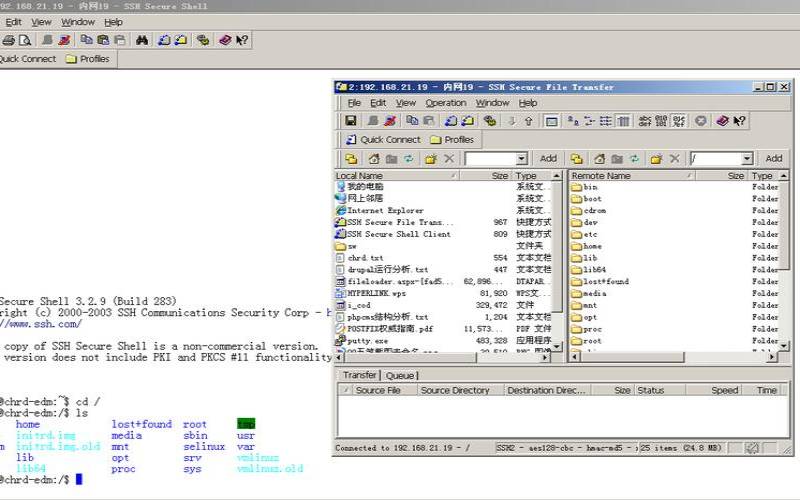Click Copy icon in File Transfer toolbar
Viewport: 800px width, 500px height.
(x=412, y=121)
